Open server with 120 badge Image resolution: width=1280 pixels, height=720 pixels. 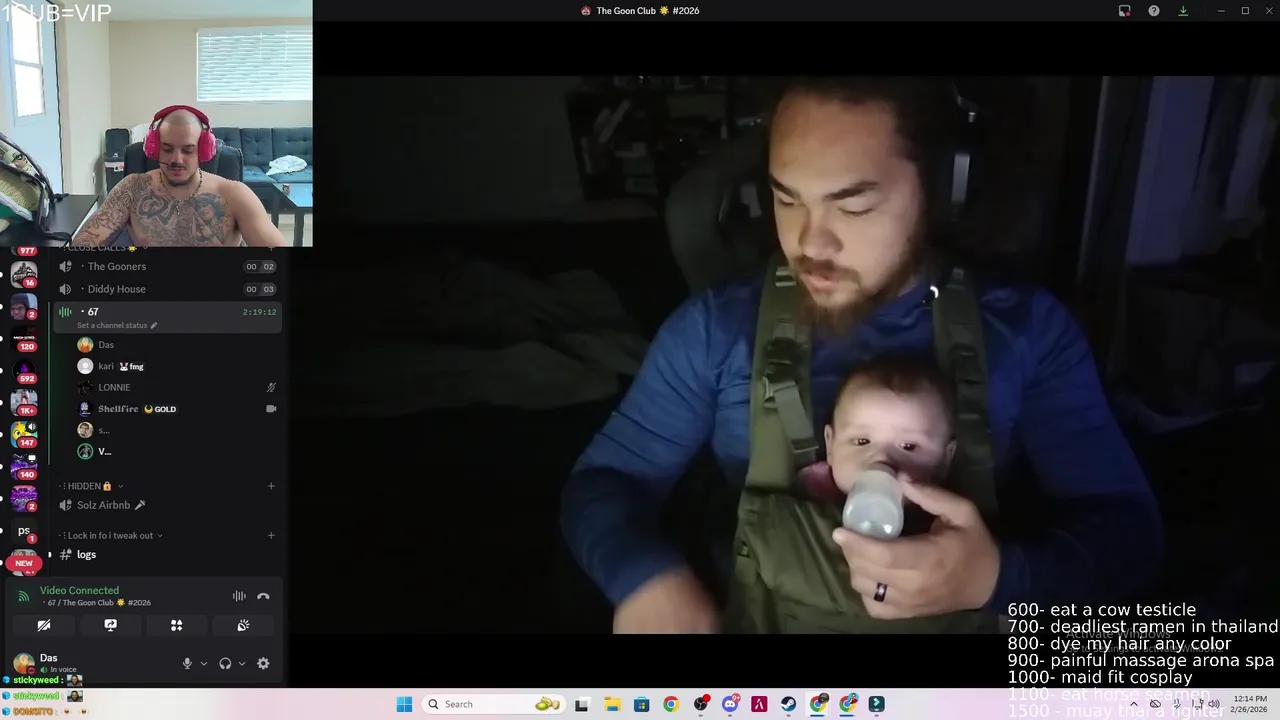click(24, 340)
